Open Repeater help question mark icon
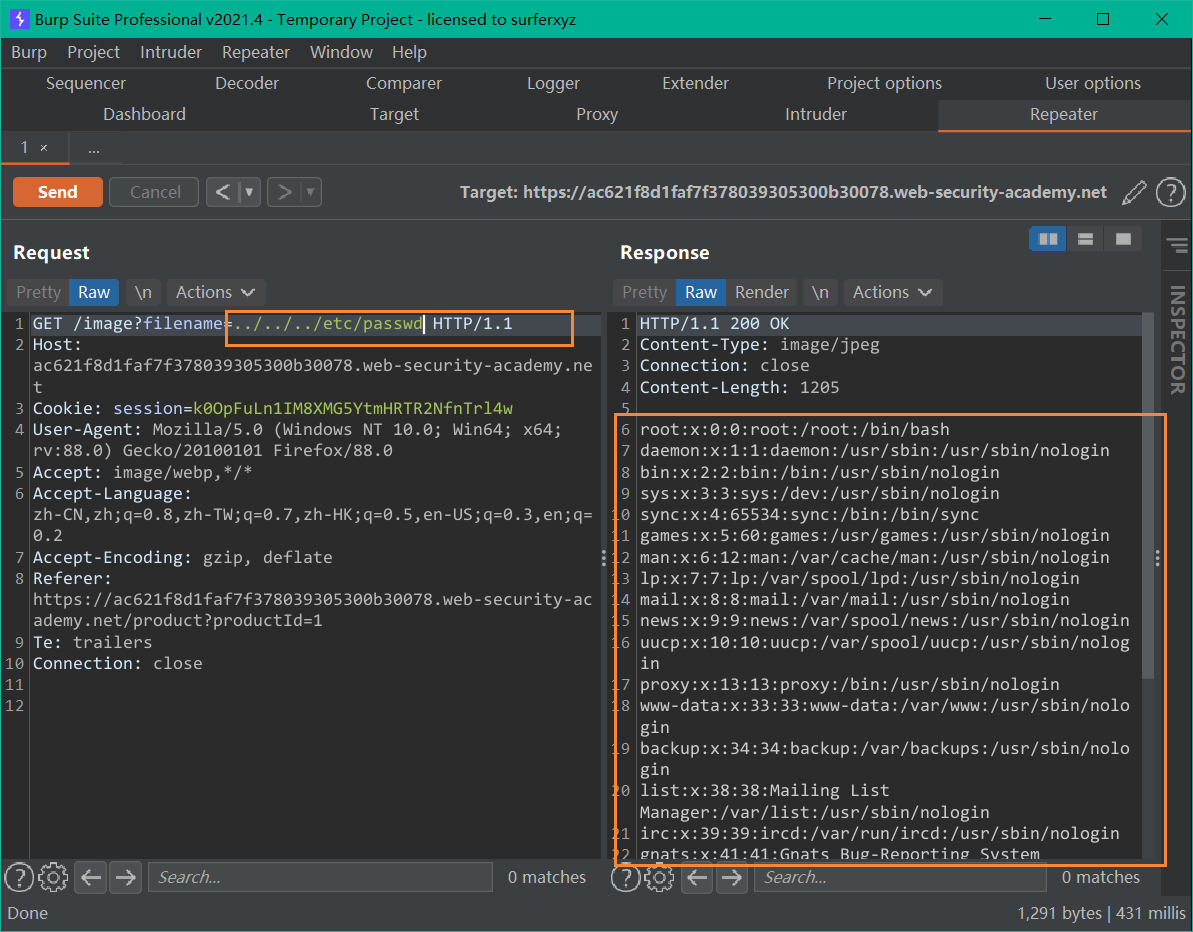Image resolution: width=1193 pixels, height=932 pixels. 1170,192
